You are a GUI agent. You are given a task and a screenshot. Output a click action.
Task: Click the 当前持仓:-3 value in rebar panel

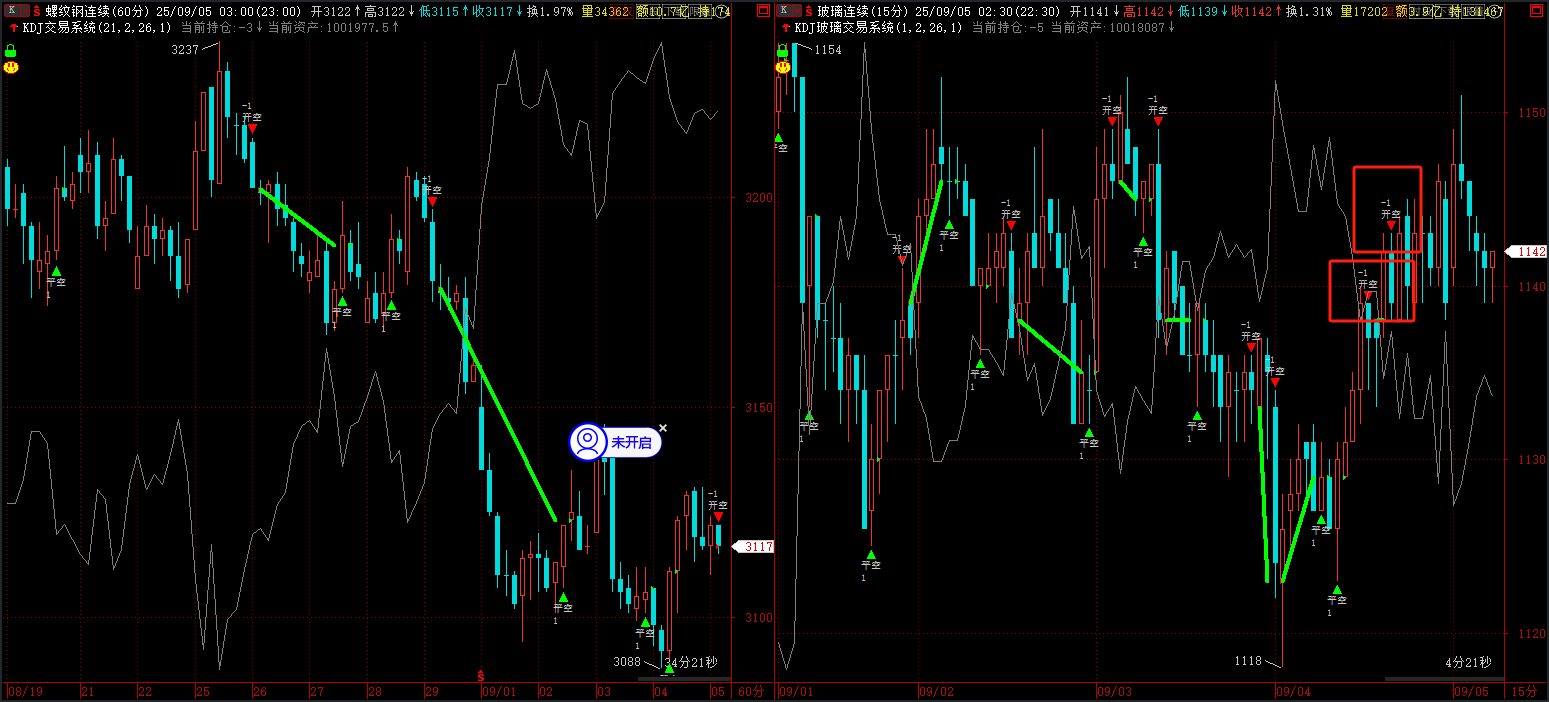tap(215, 28)
